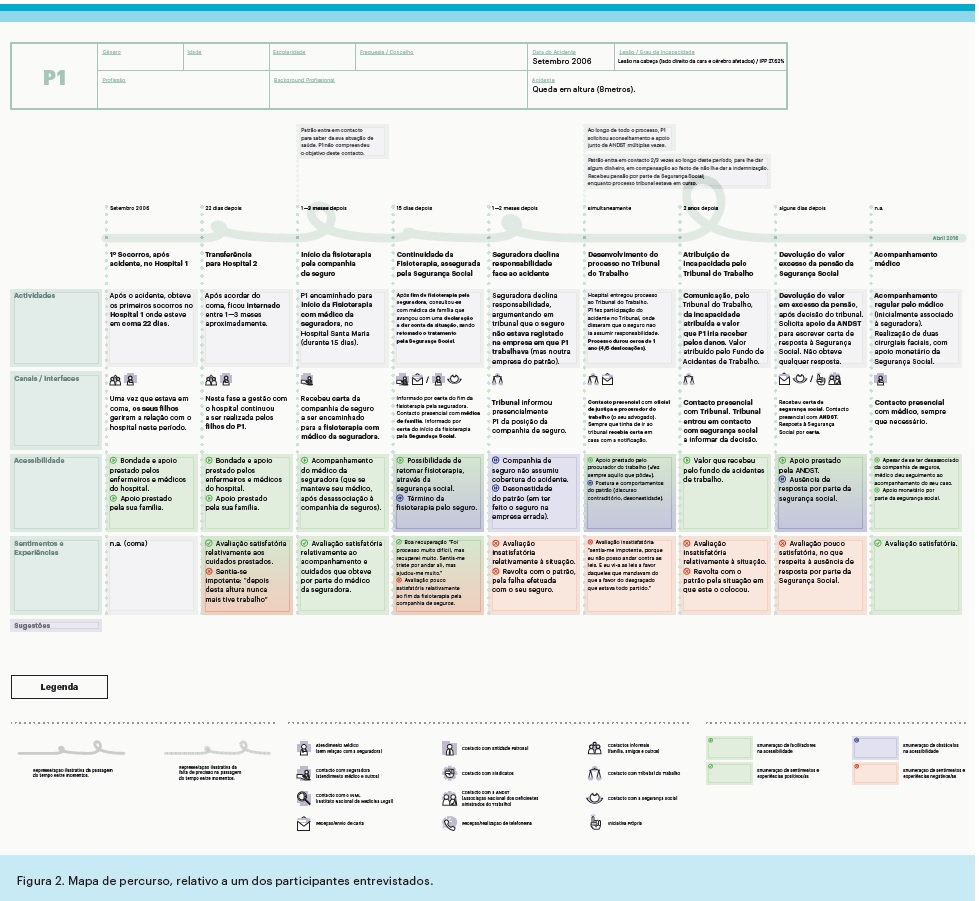Screen dimensions: 979x901
Task: Click the Background Profissional field
Action: click(x=307, y=80)
